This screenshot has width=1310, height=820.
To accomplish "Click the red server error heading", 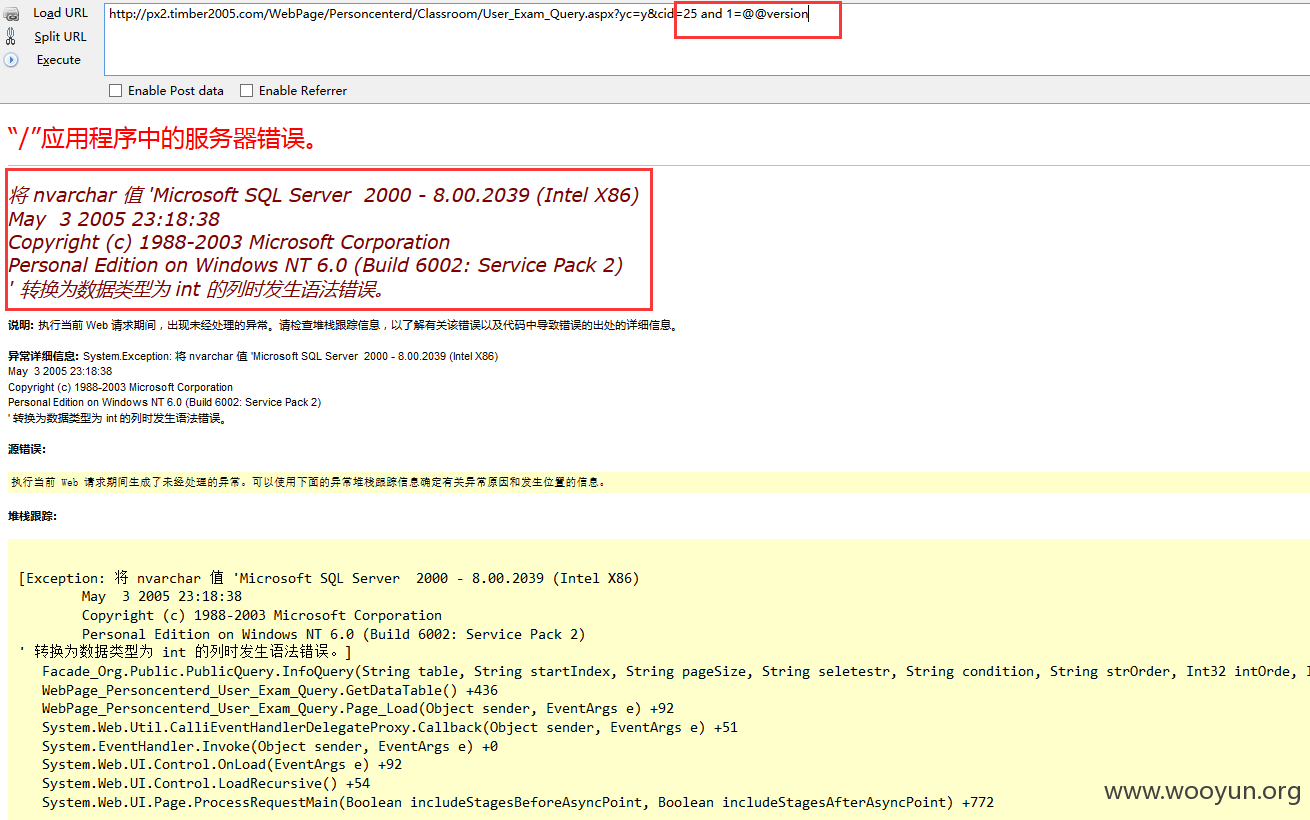I will coord(163,138).
